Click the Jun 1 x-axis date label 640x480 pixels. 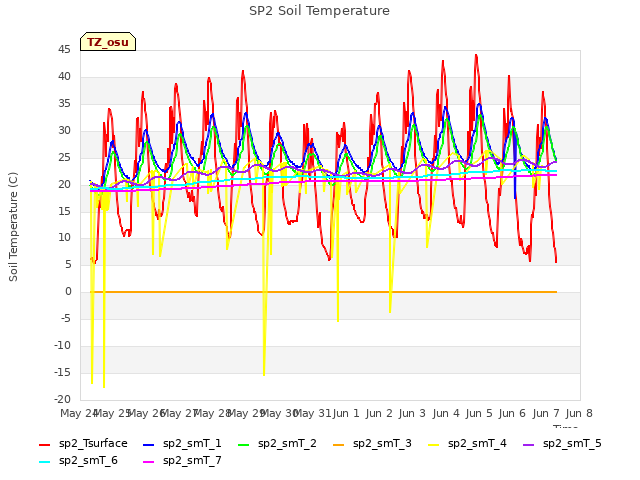[346, 413]
